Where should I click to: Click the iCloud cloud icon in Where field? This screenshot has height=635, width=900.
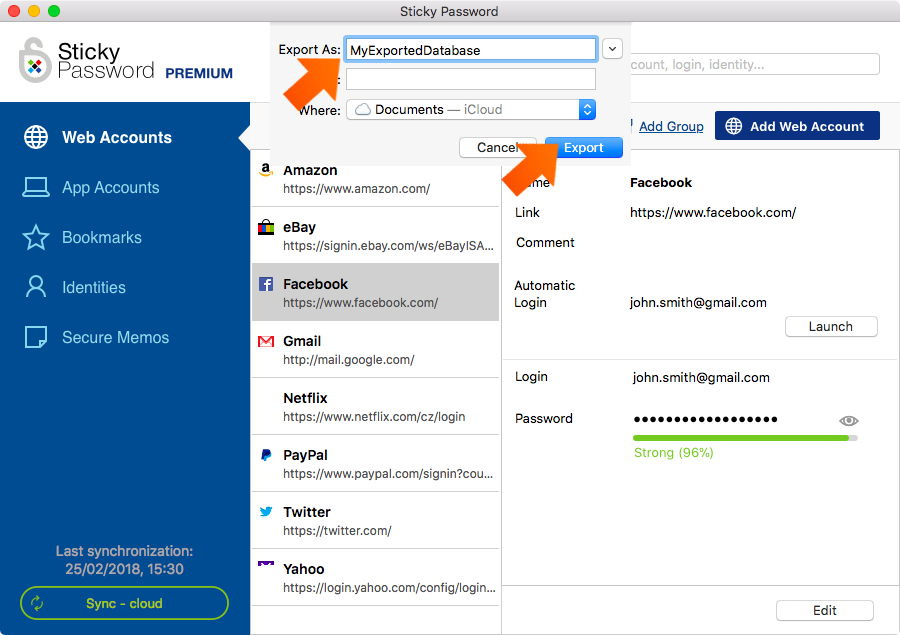[363, 109]
